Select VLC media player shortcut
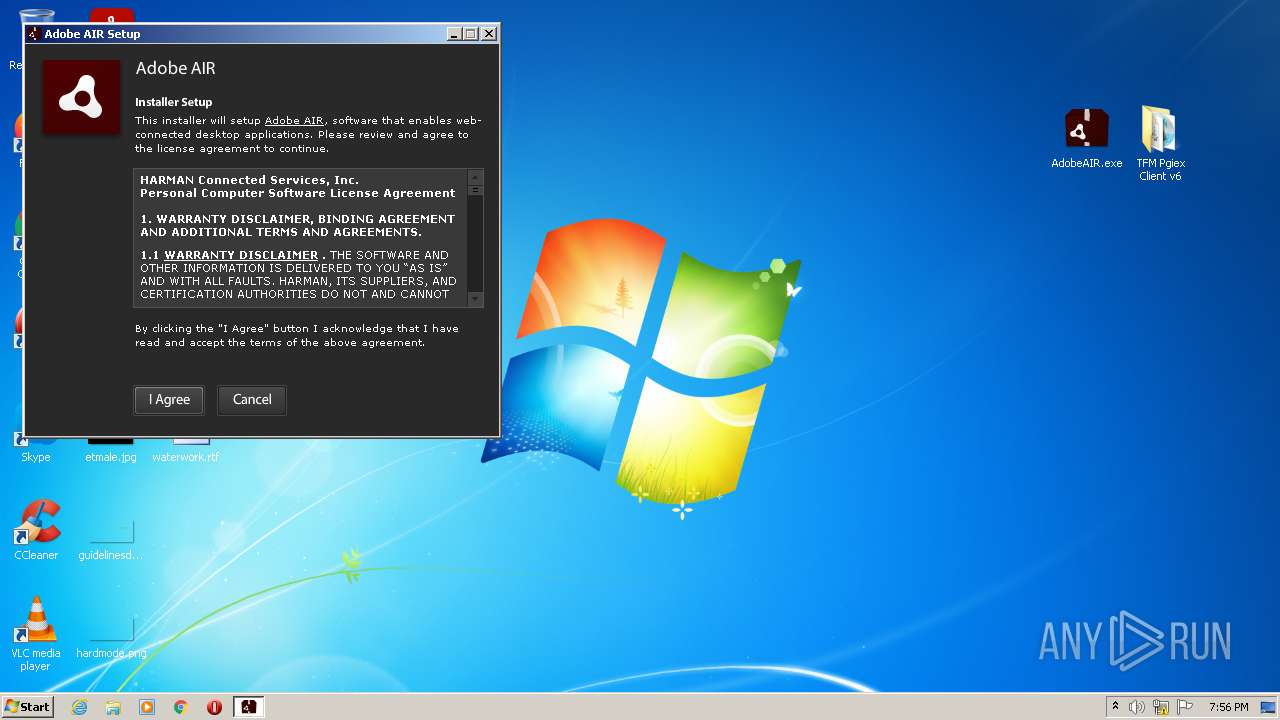 tap(36, 634)
